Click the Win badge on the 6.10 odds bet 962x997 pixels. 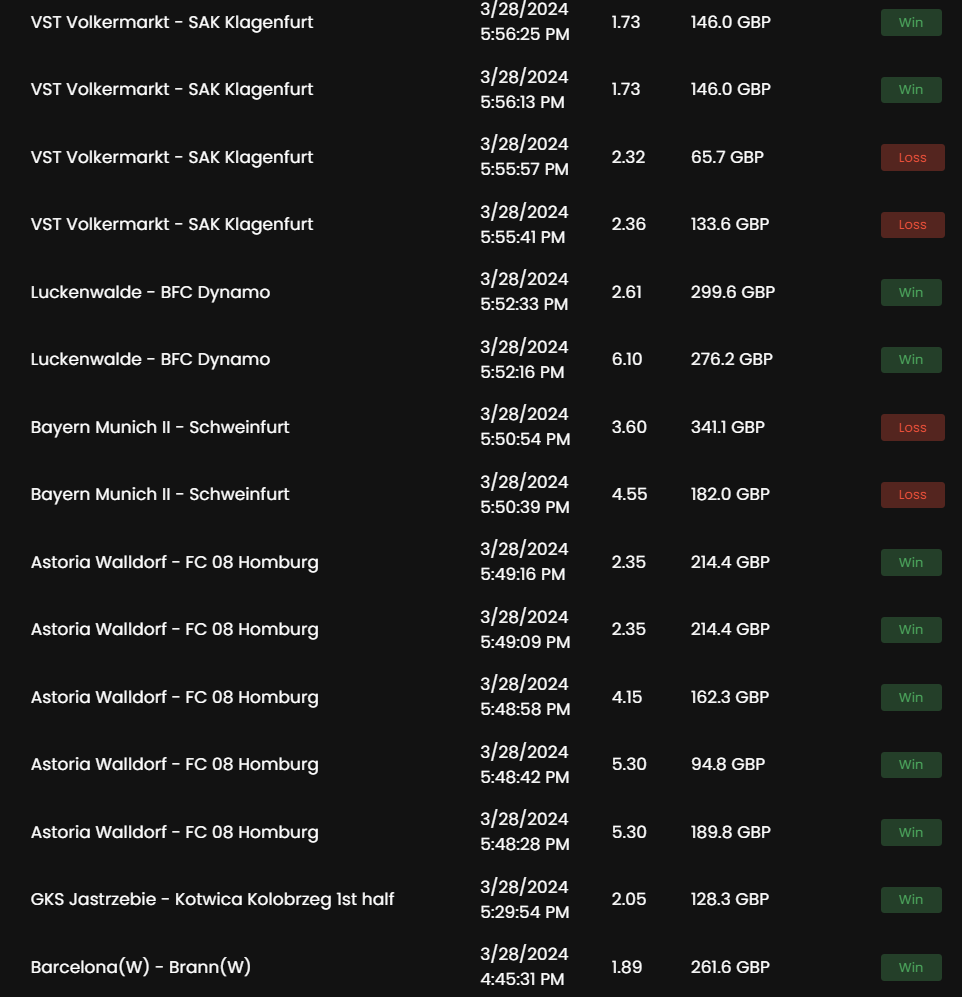tap(910, 360)
